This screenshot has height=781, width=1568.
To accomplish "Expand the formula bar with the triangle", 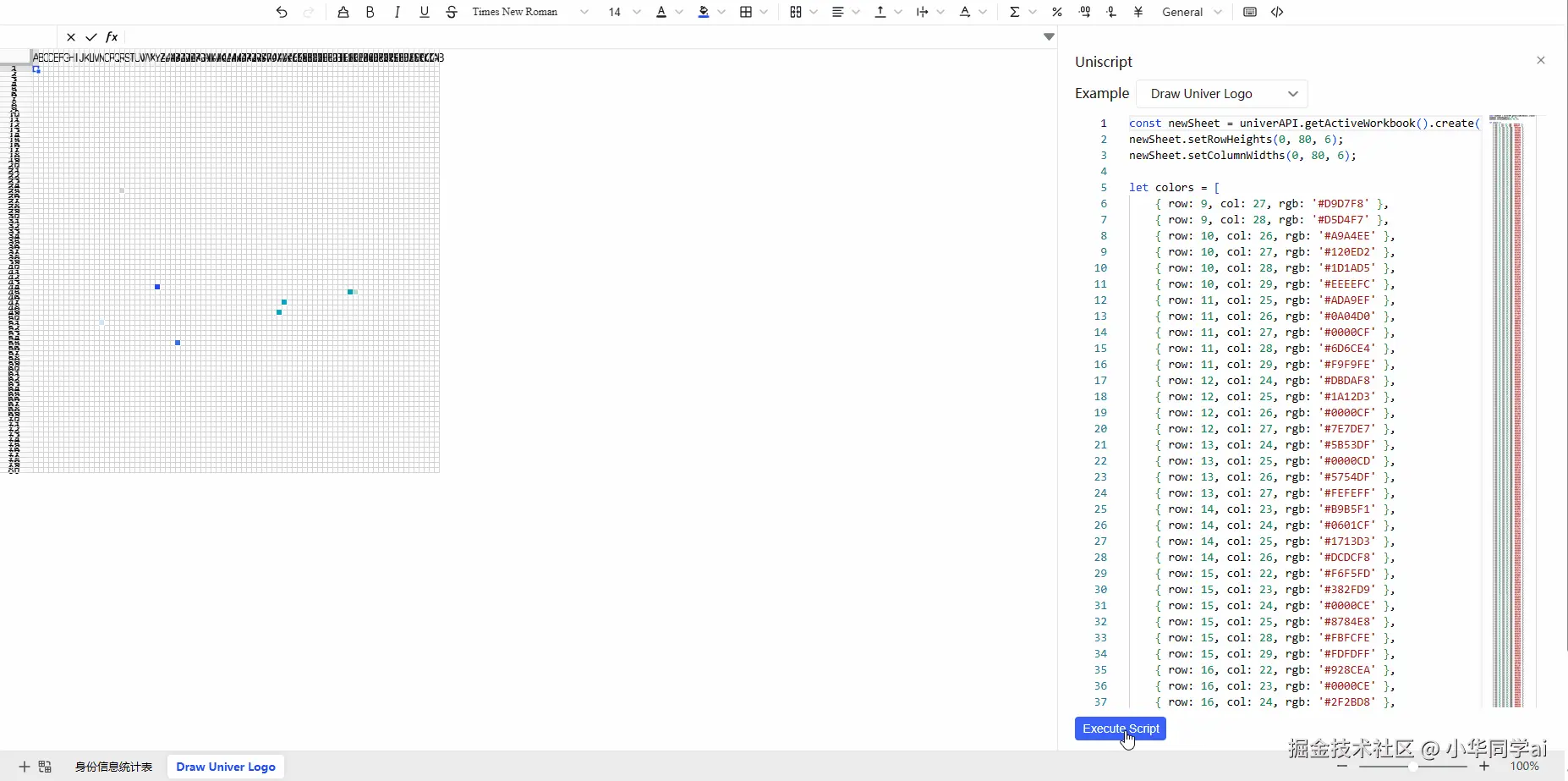I will [x=1049, y=37].
